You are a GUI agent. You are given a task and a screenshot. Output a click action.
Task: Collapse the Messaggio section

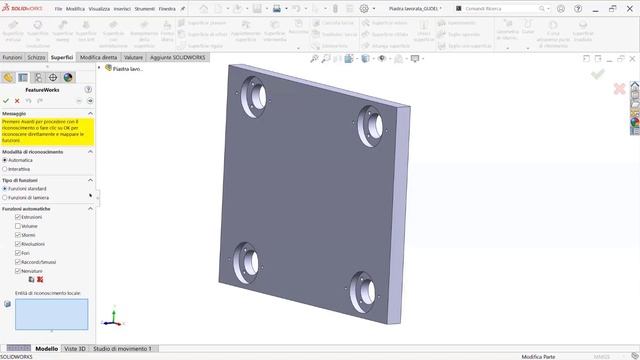[90, 113]
